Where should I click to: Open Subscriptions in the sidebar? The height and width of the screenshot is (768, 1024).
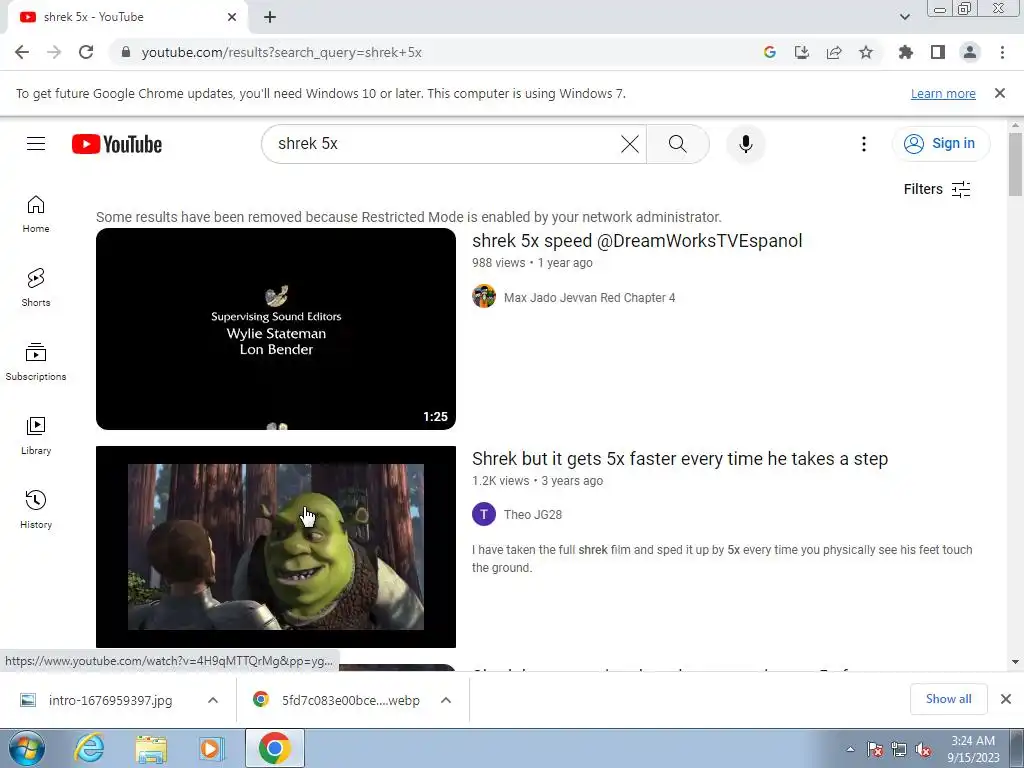(x=36, y=362)
